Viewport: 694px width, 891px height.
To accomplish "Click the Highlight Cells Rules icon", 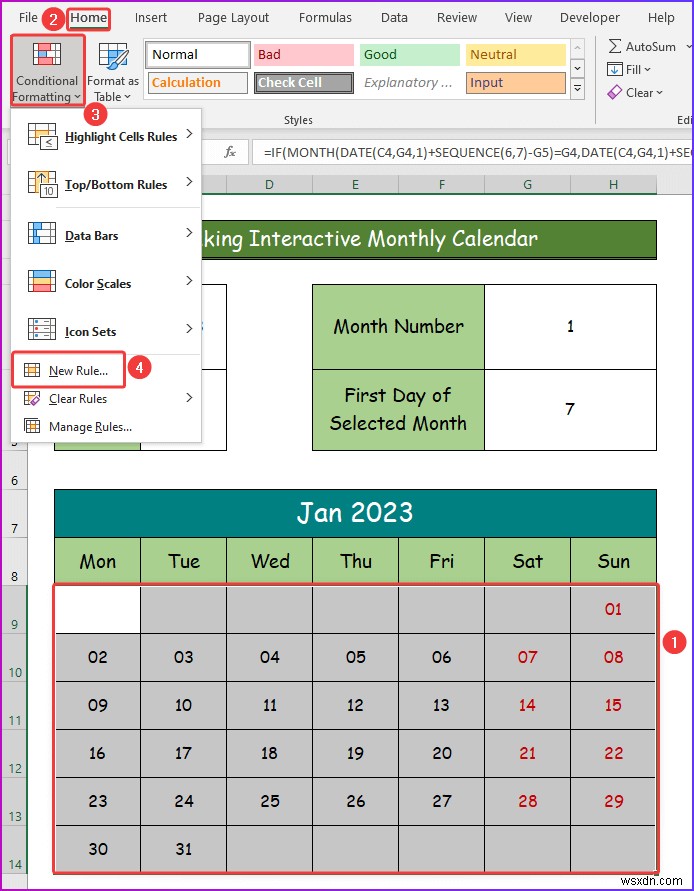I will click(x=42, y=136).
